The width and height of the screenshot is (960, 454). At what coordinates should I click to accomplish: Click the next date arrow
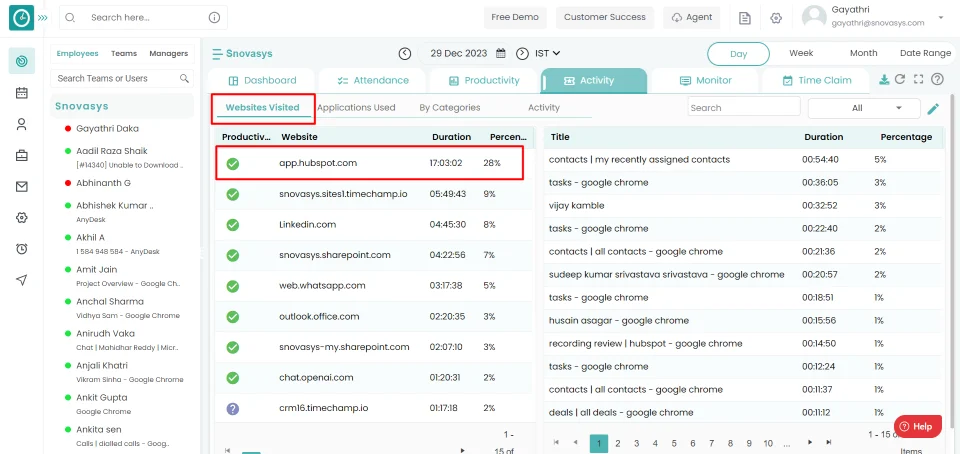(522, 53)
